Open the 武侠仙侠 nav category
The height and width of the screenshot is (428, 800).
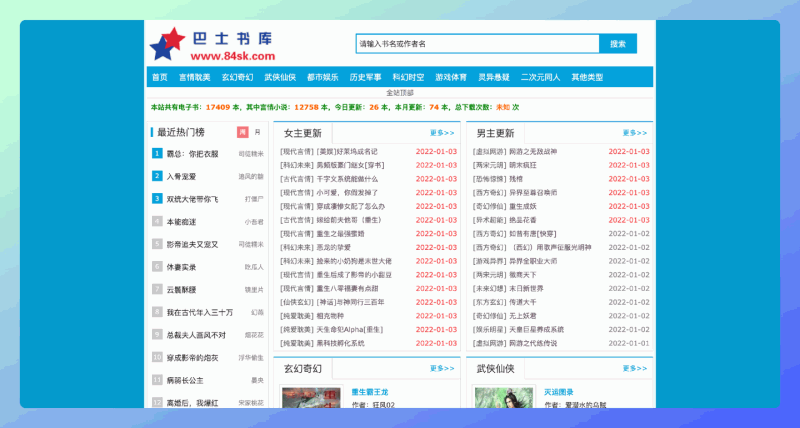[280, 77]
